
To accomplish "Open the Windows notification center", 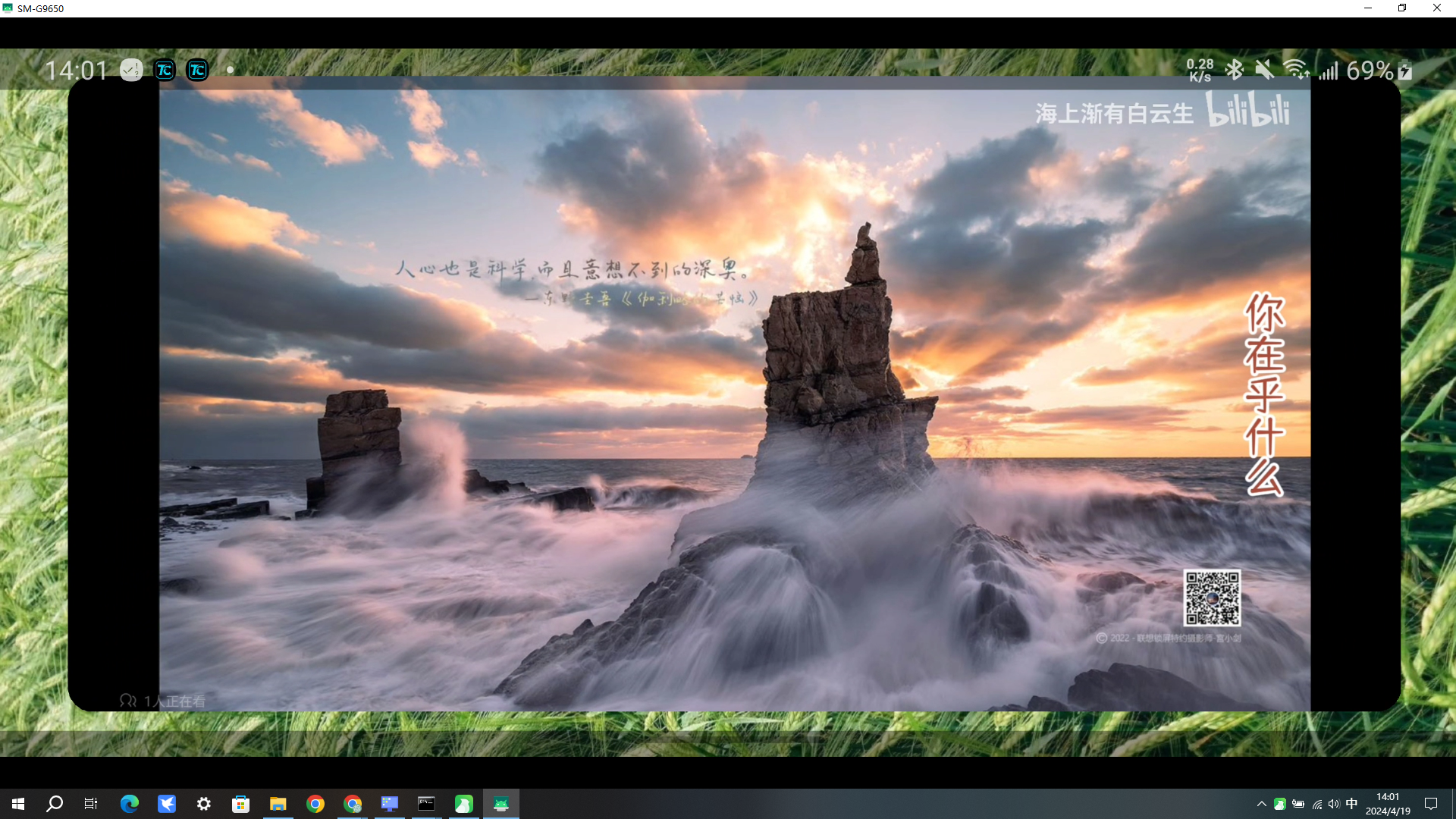I will coord(1431,804).
